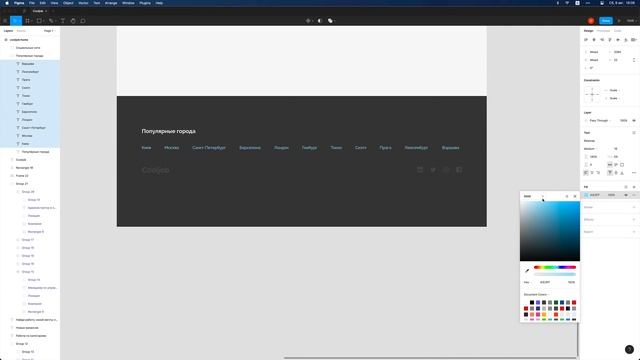
Task: Click the Text align left icon
Action: [x=586, y=173]
